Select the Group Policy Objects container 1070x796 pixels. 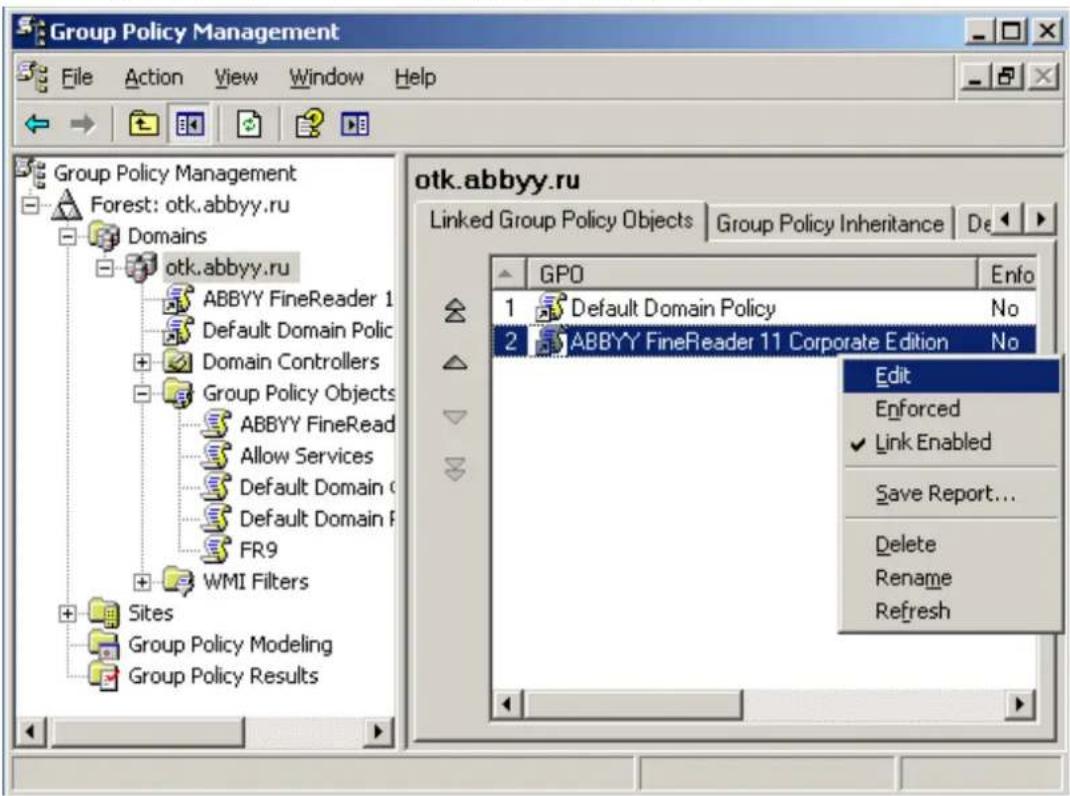tap(298, 393)
